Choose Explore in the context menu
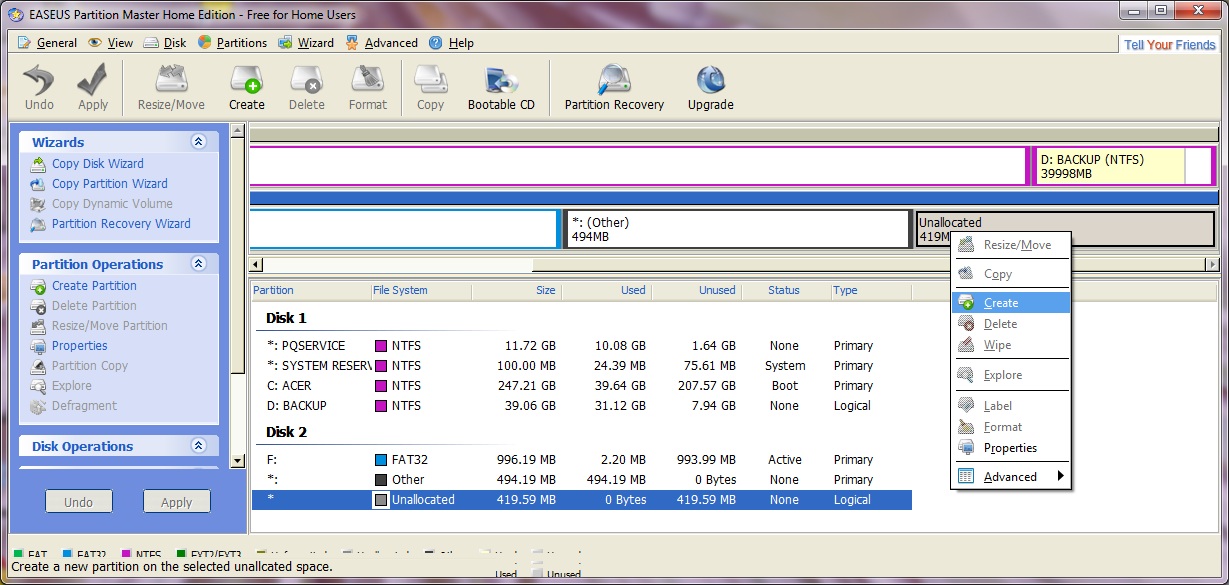The width and height of the screenshot is (1229, 585). [1011, 375]
